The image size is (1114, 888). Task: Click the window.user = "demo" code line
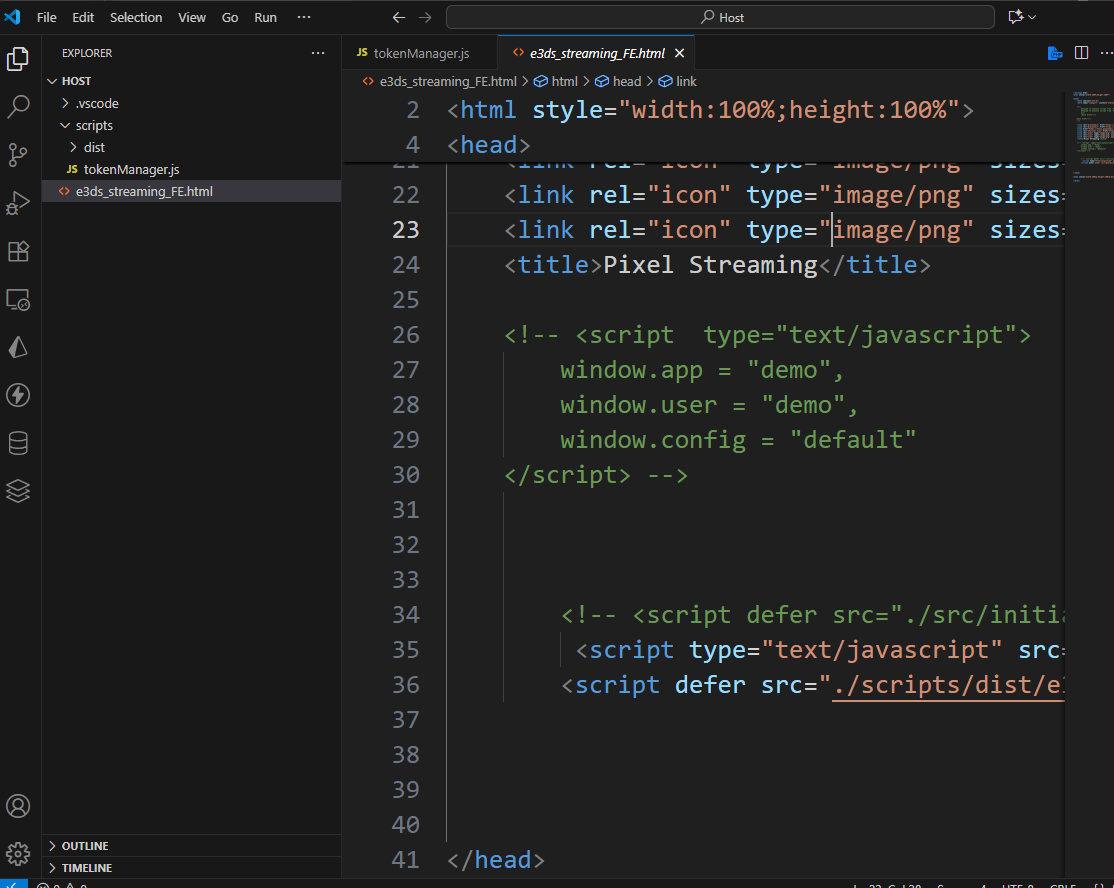coord(709,405)
